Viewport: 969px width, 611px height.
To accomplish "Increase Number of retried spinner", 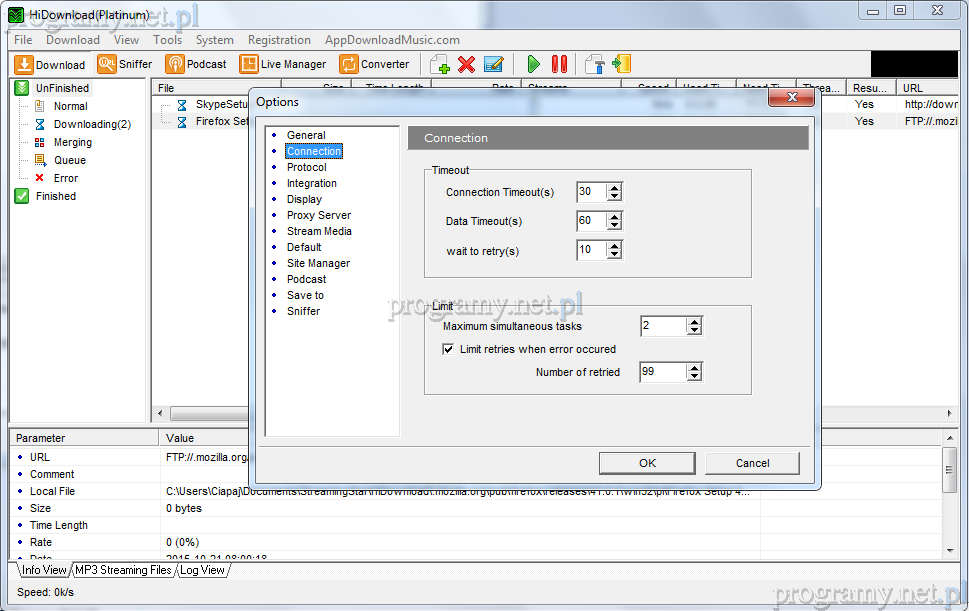I will pos(694,367).
